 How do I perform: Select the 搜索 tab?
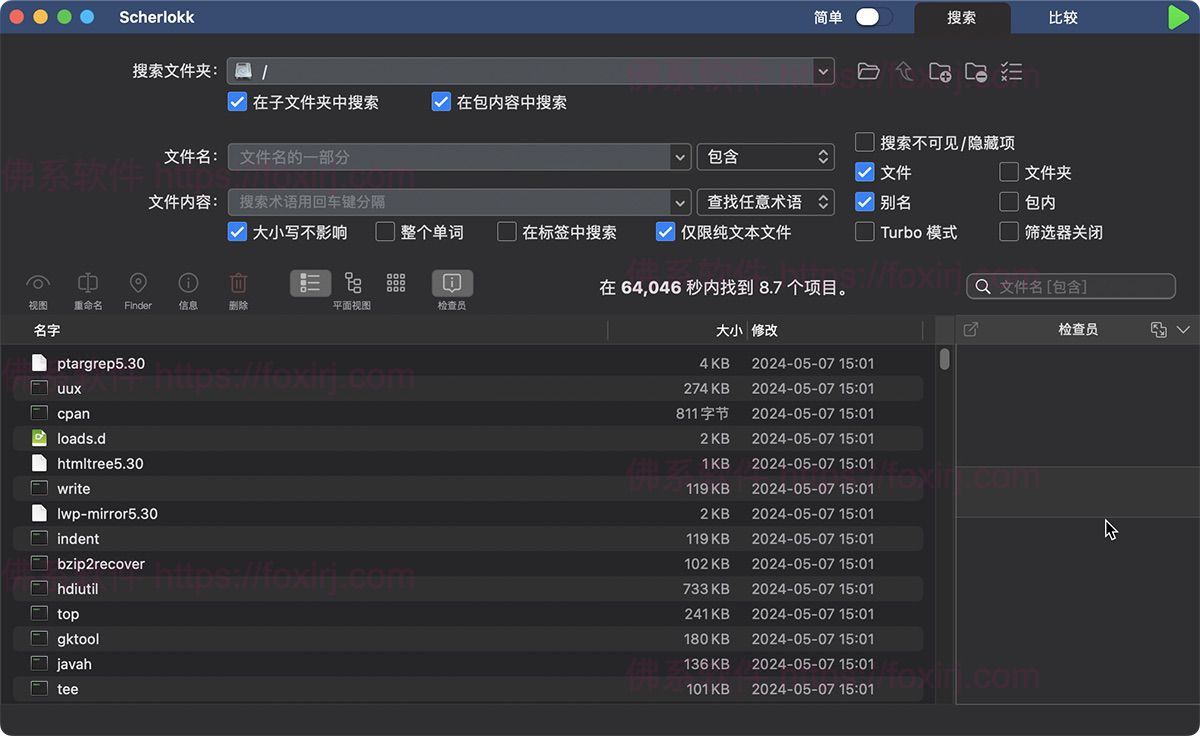click(x=962, y=18)
